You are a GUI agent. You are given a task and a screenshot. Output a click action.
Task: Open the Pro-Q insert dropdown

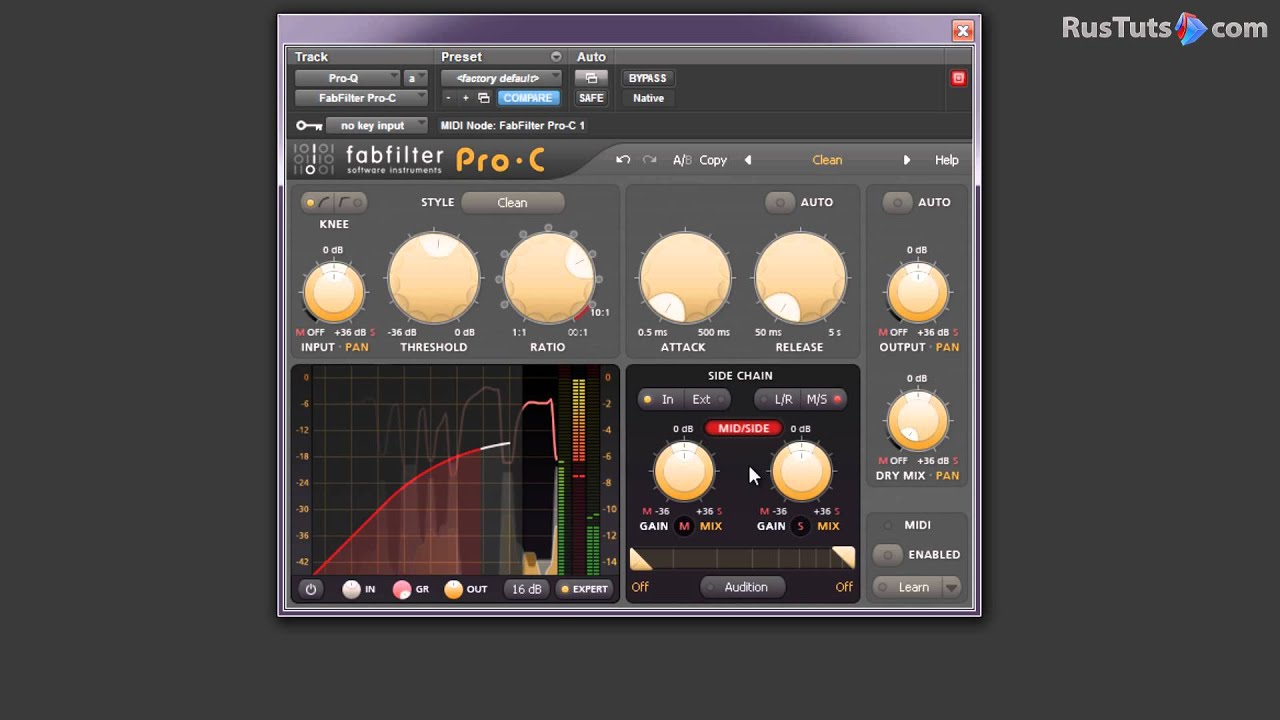[x=347, y=78]
